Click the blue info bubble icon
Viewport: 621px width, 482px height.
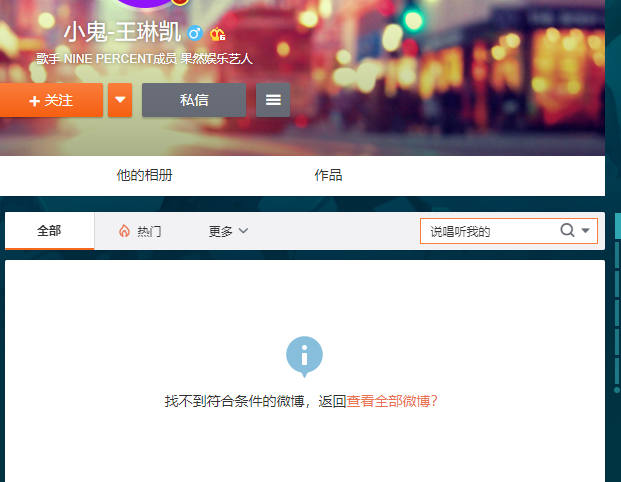[304, 356]
